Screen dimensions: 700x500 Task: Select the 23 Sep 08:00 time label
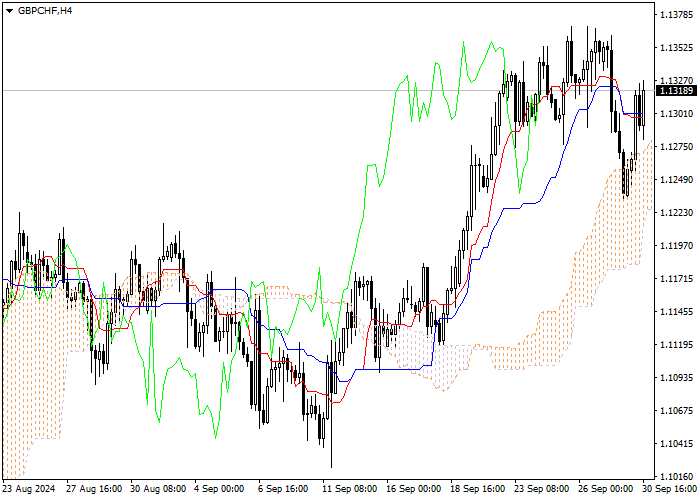click(x=542, y=489)
